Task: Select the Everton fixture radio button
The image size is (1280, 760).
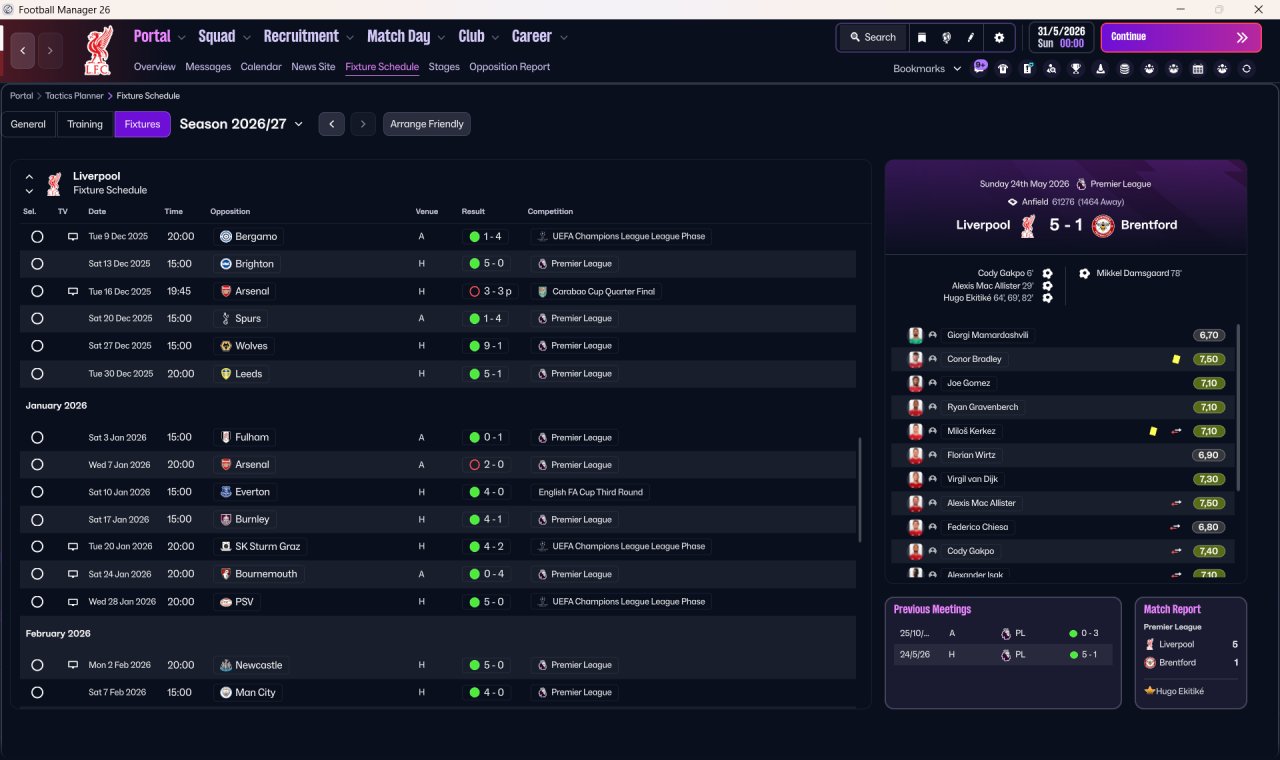Action: 37,492
